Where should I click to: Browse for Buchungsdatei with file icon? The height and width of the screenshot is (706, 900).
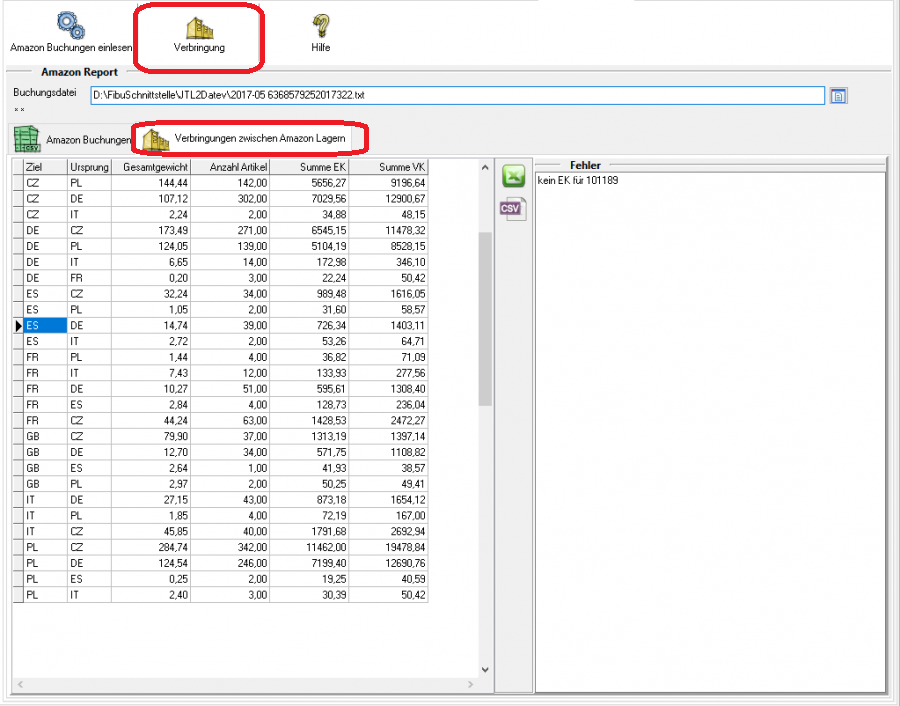[839, 96]
